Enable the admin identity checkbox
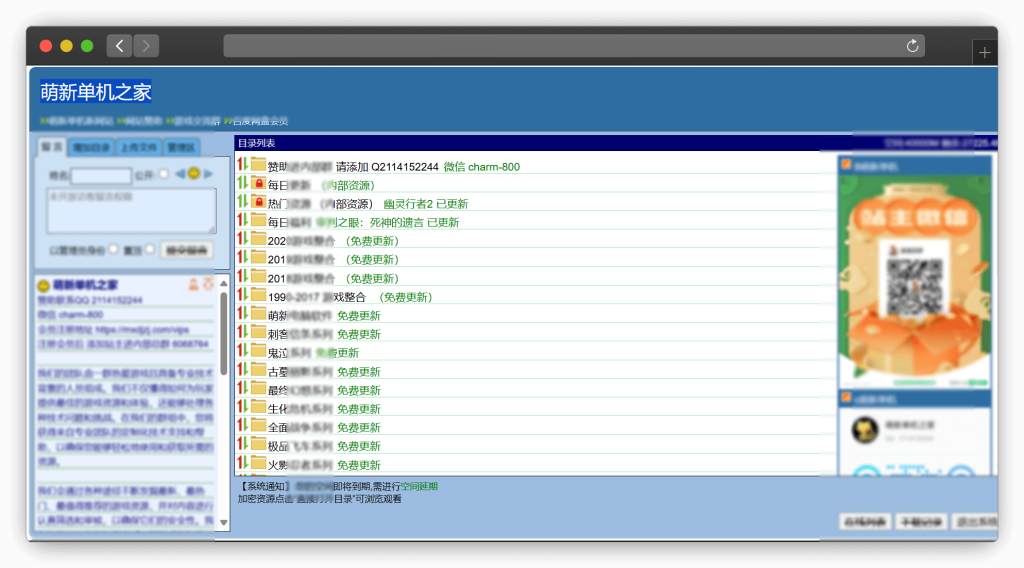This screenshot has width=1024, height=568. click(113, 249)
